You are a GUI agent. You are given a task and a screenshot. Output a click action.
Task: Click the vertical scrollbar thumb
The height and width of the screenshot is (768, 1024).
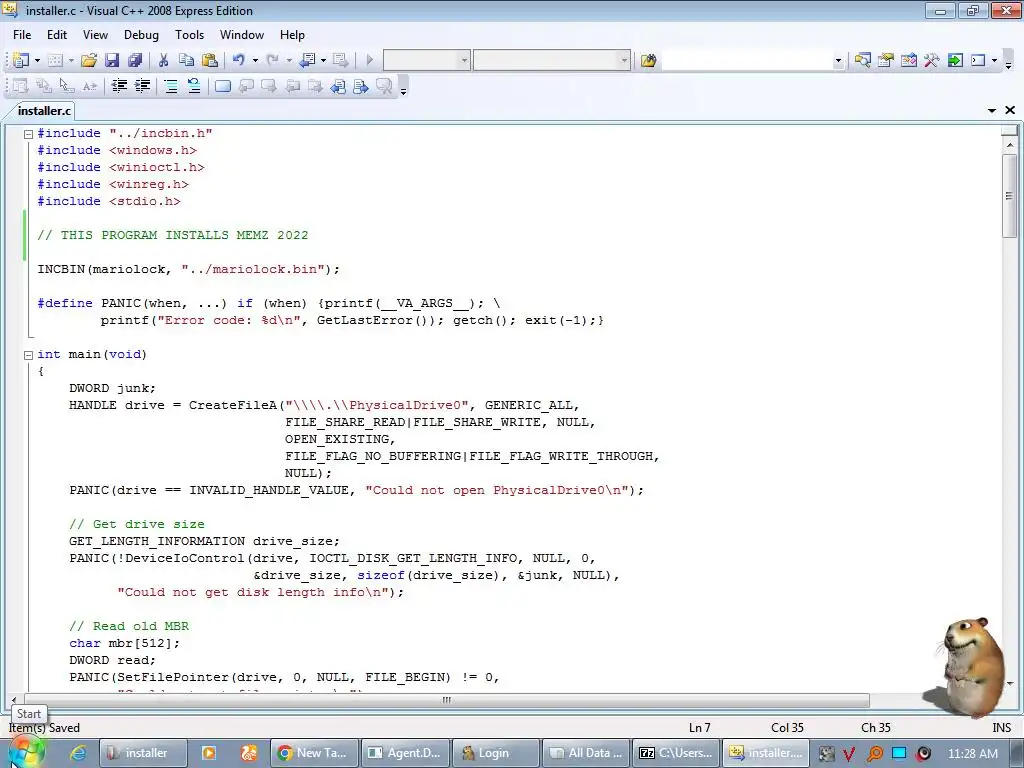pyautogui.click(x=1010, y=196)
